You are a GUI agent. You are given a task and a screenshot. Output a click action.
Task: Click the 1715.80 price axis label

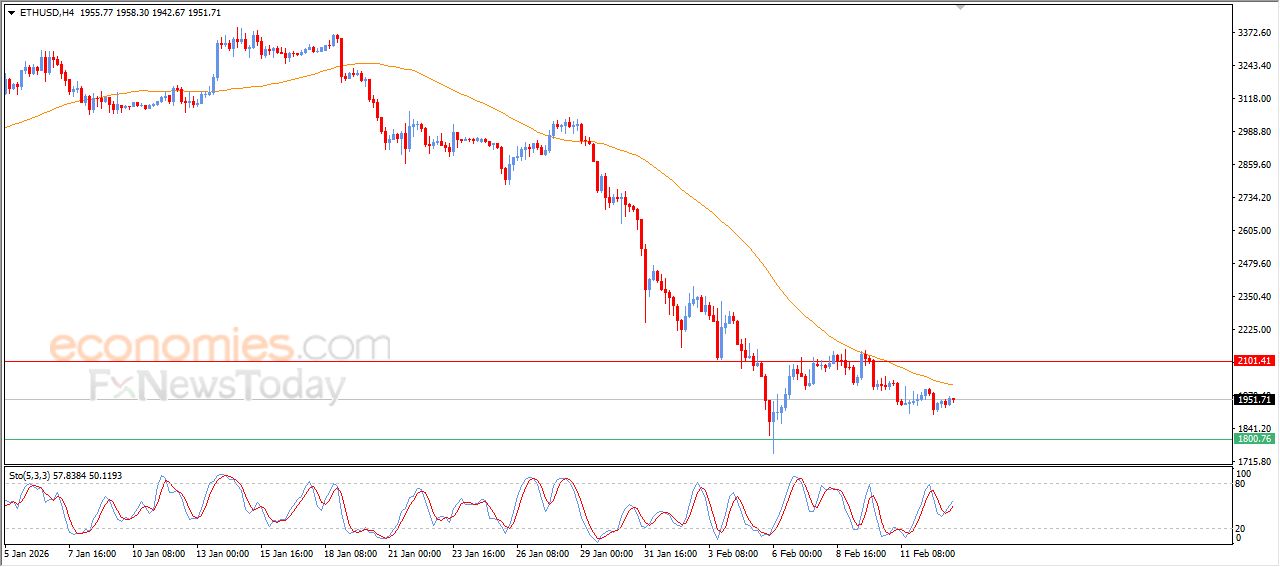point(1254,461)
